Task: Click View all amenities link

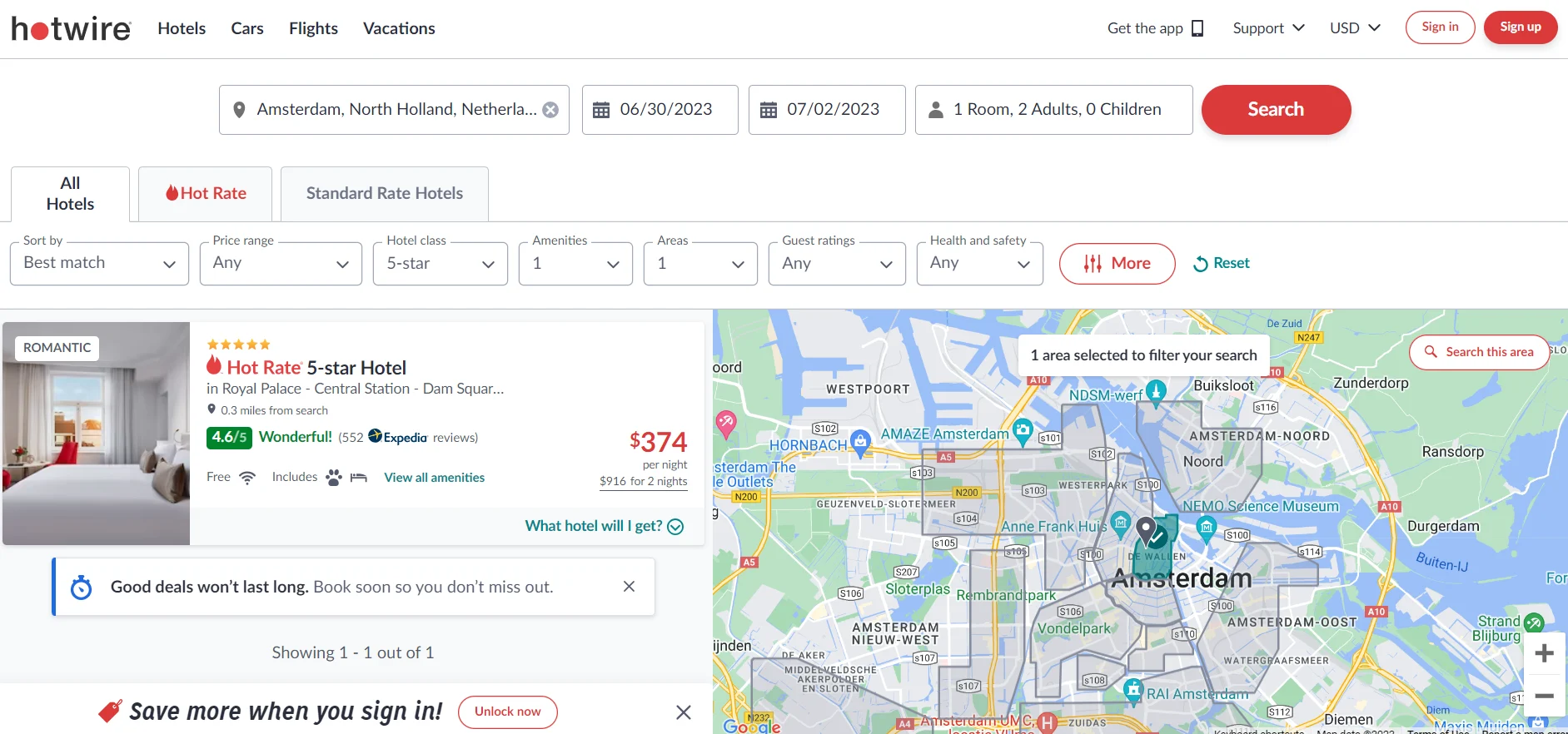Action: (x=434, y=478)
